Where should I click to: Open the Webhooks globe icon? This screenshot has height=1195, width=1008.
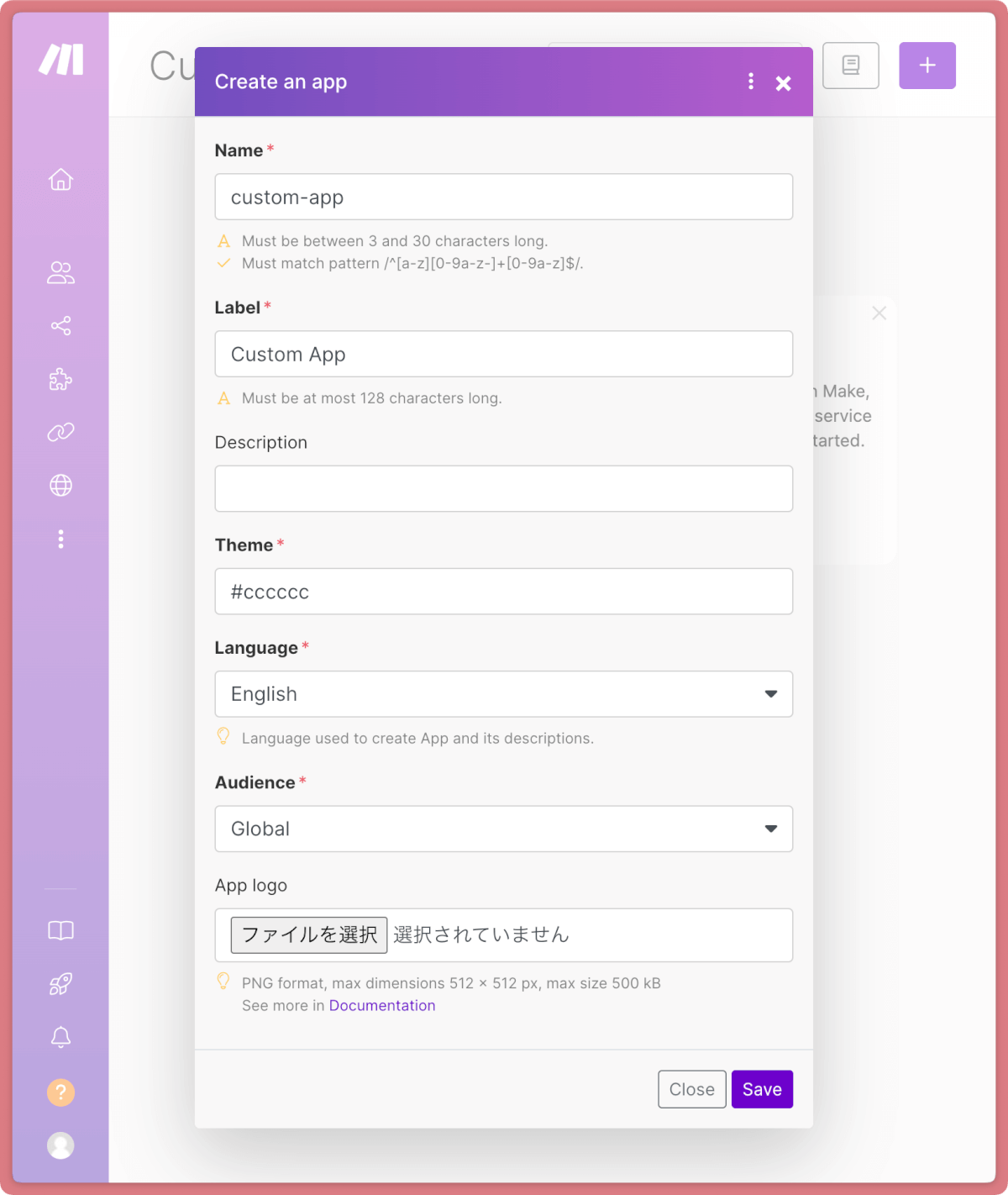click(60, 486)
